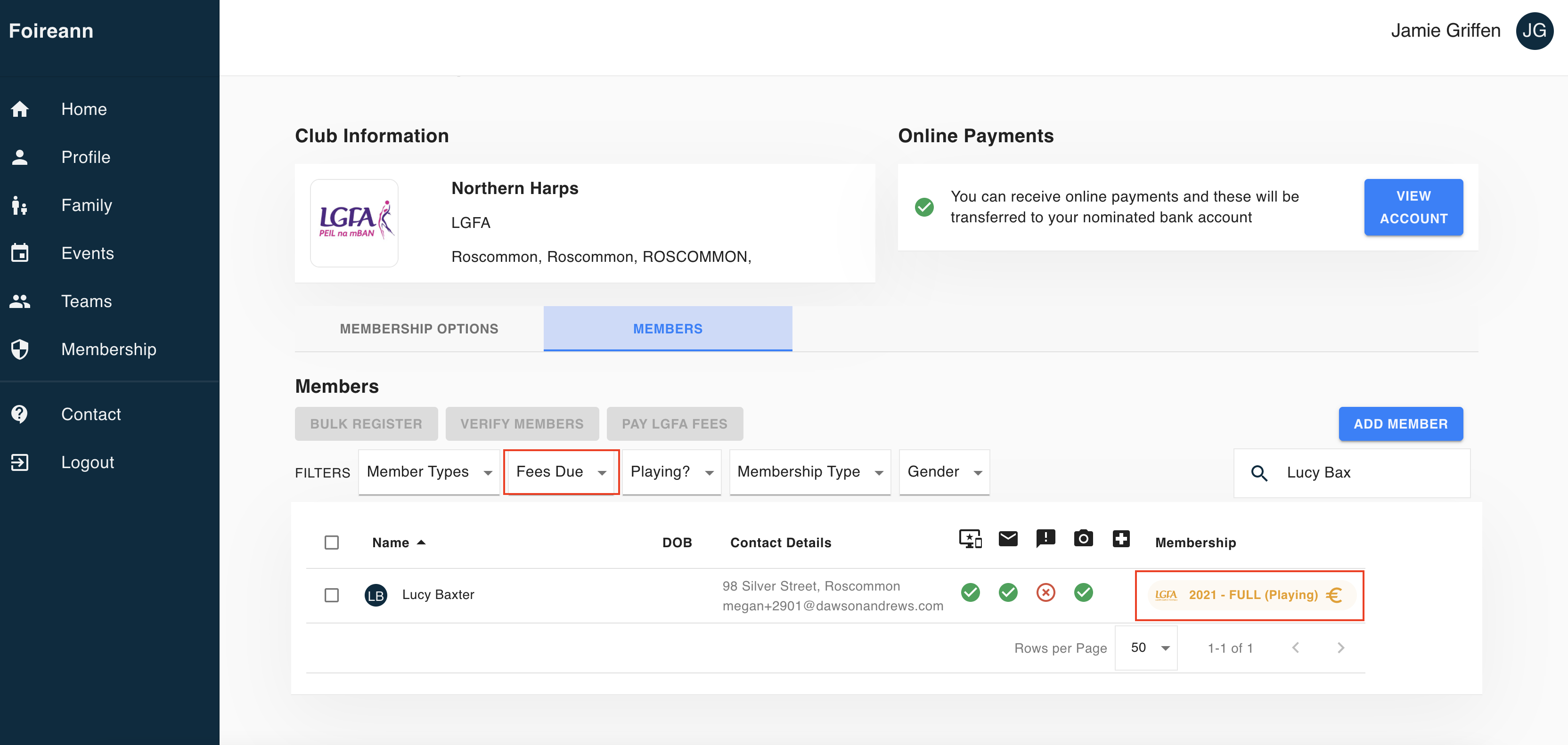This screenshot has height=745, width=1568.
Task: Click the megan+2901@dawsonandrews.com email
Action: (833, 606)
